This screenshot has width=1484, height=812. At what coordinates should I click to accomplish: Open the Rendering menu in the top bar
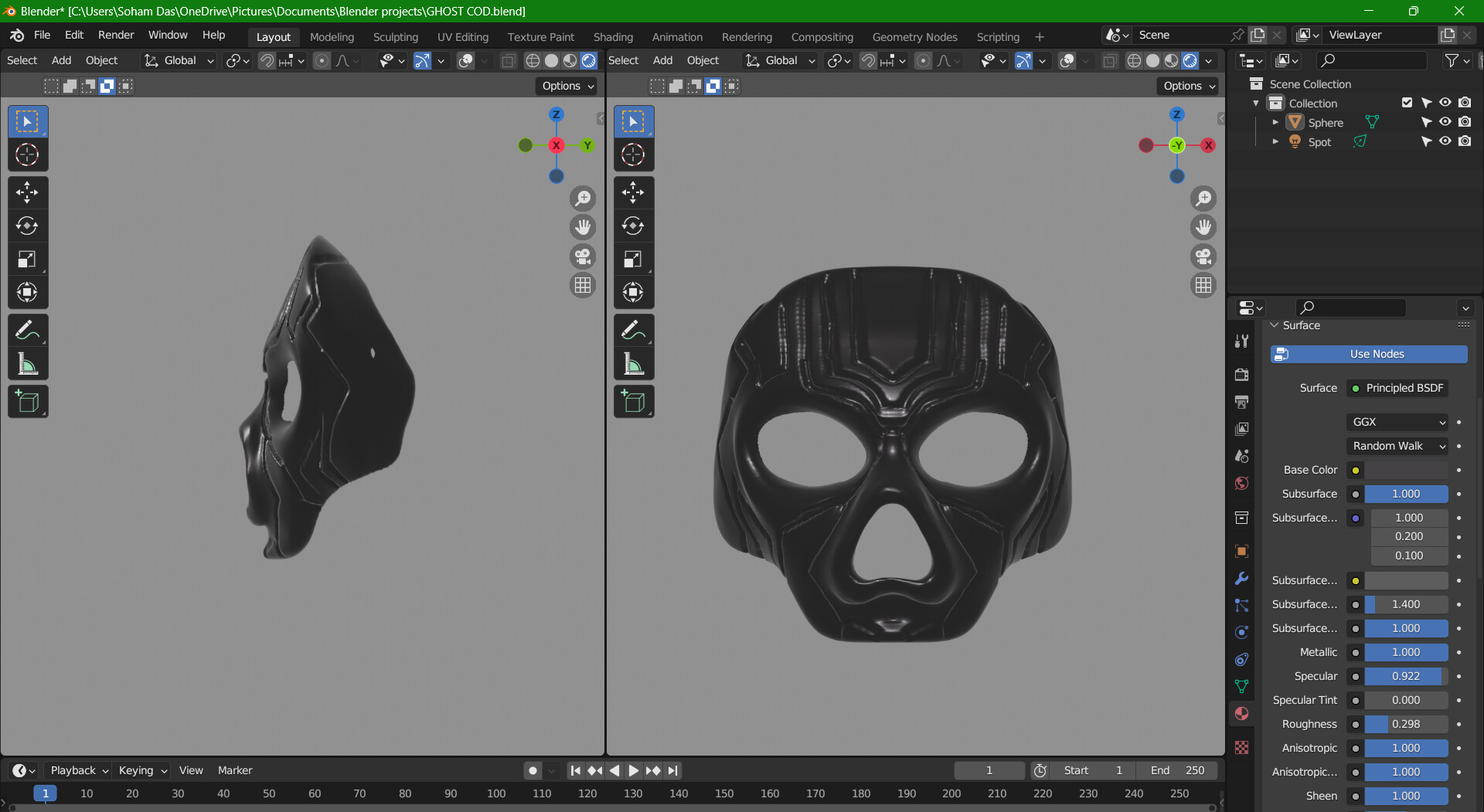[x=747, y=36]
